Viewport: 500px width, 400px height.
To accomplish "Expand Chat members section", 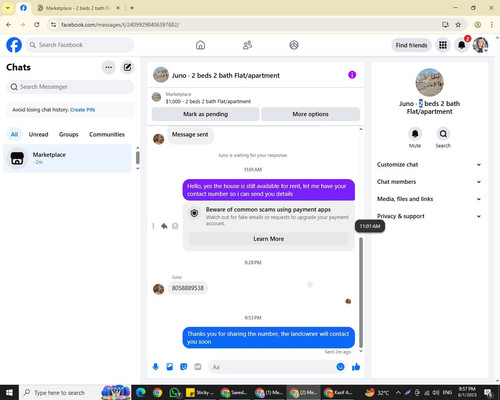I will click(429, 182).
